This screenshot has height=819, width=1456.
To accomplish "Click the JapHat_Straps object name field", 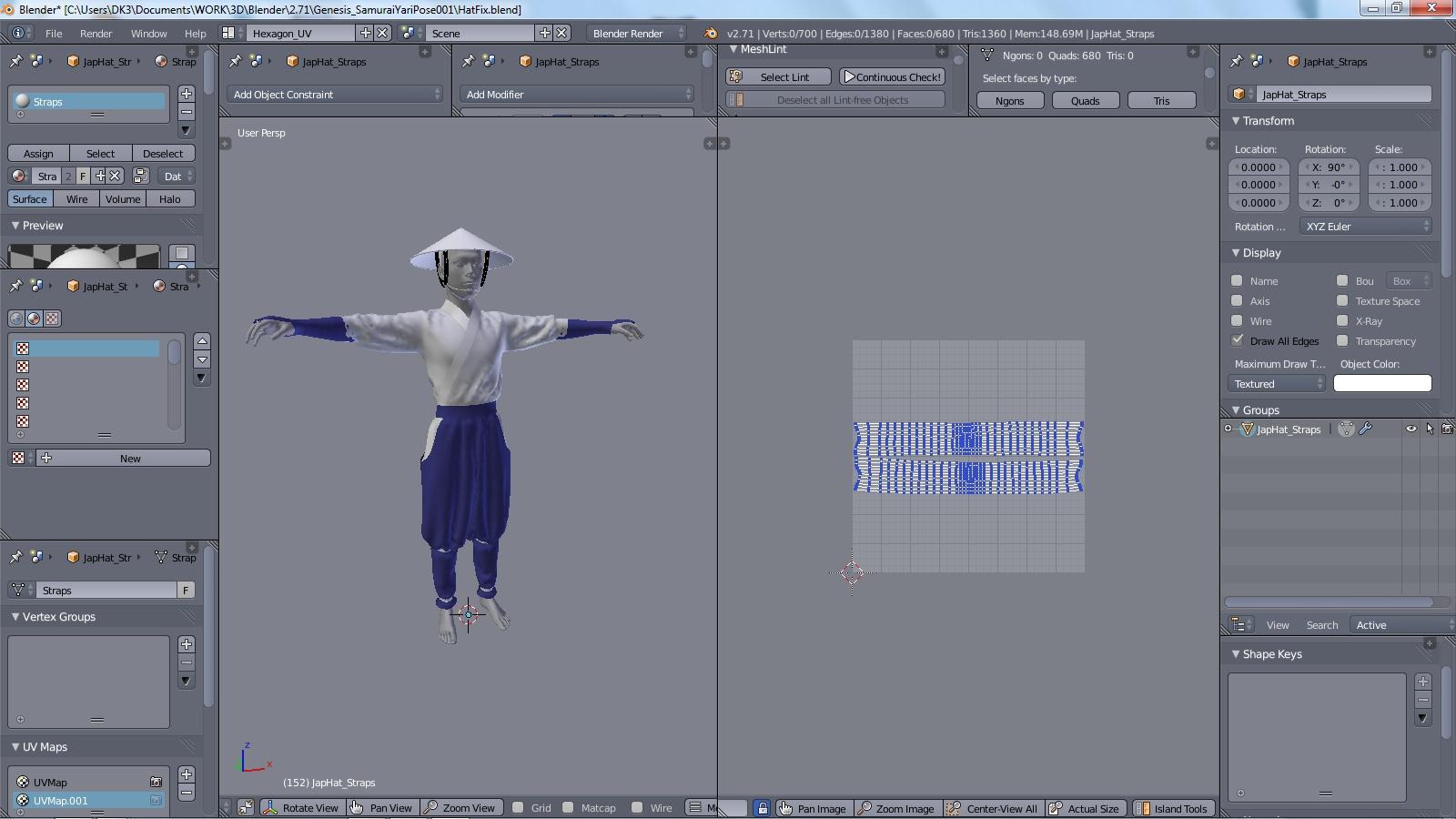I will [x=1339, y=95].
